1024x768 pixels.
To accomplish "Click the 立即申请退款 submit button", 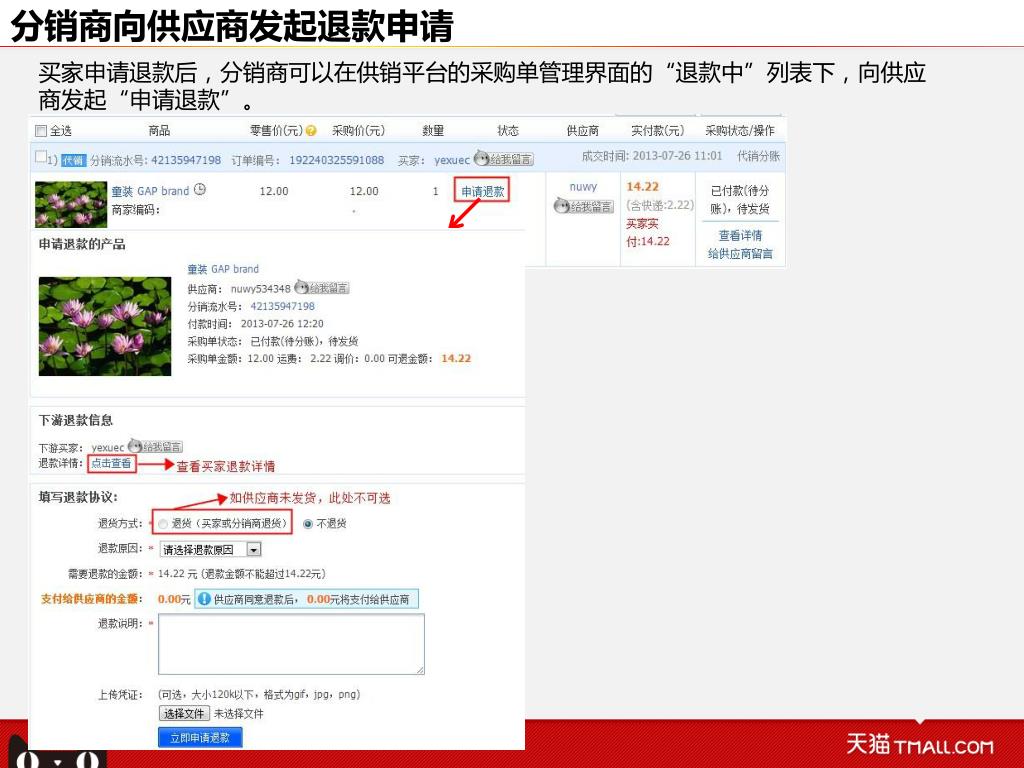I will 200,738.
